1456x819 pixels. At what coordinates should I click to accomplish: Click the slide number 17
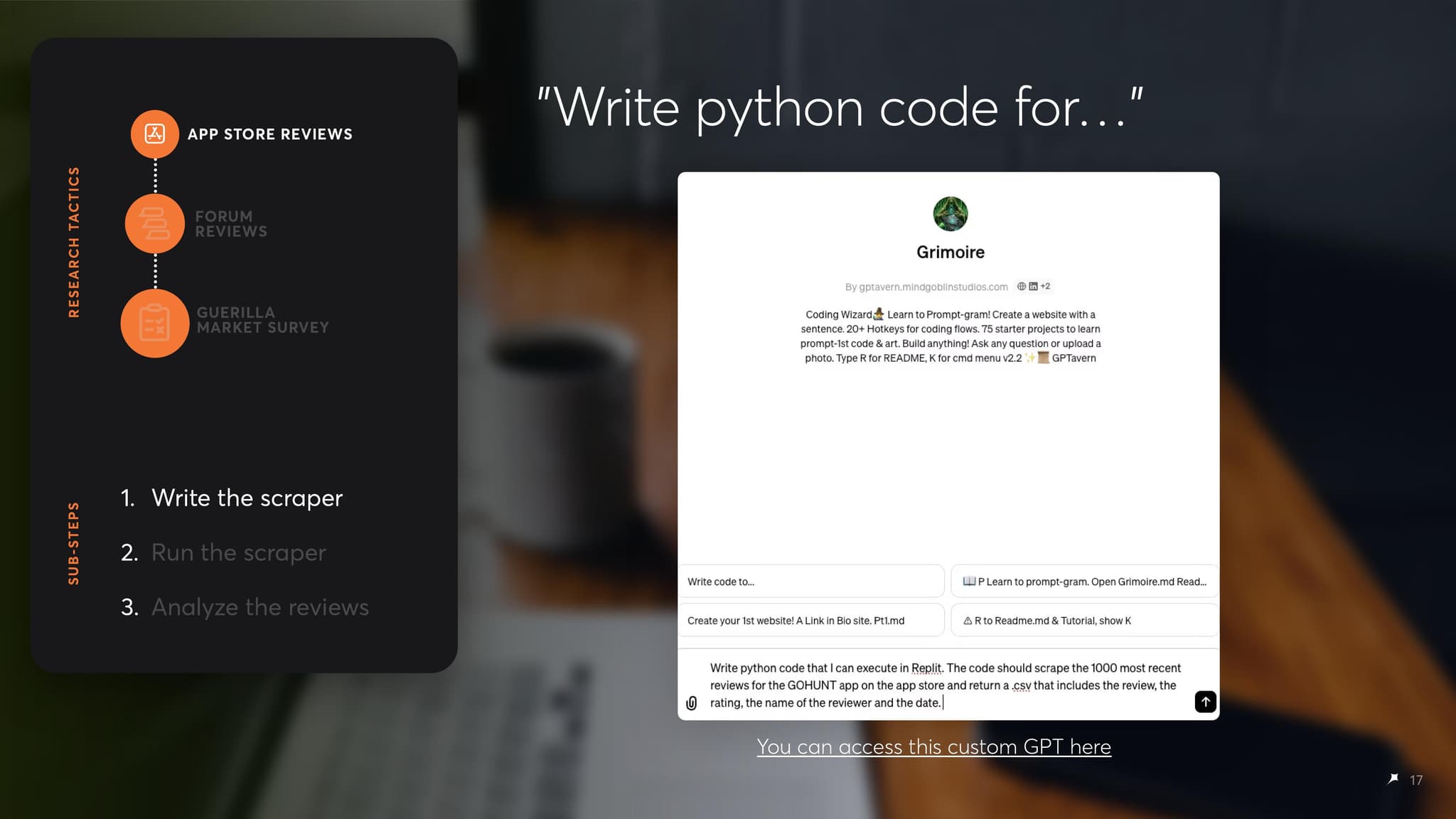click(x=1416, y=780)
